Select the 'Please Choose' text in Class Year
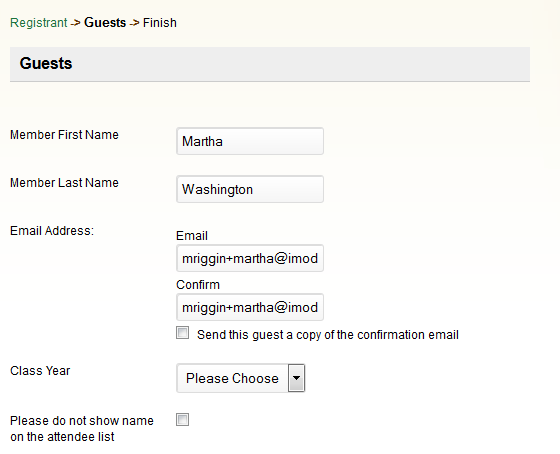560x454 pixels. 232,378
